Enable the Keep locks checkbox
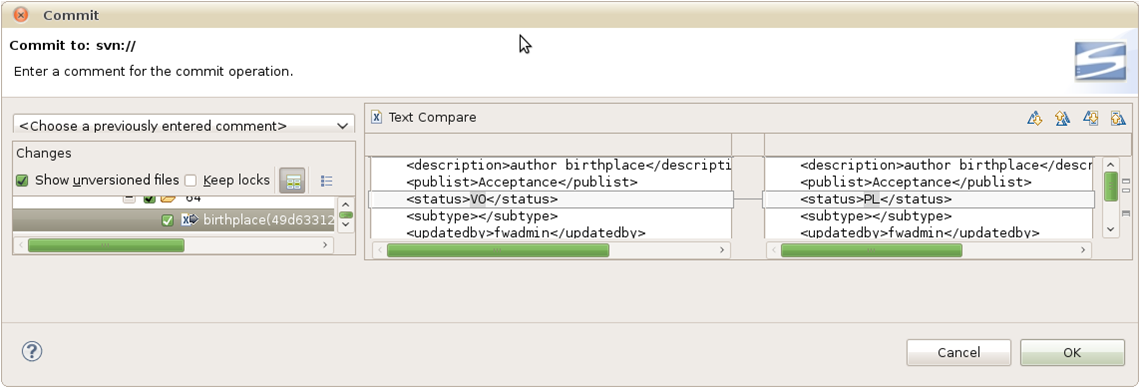This screenshot has width=1140, height=388. [x=190, y=180]
